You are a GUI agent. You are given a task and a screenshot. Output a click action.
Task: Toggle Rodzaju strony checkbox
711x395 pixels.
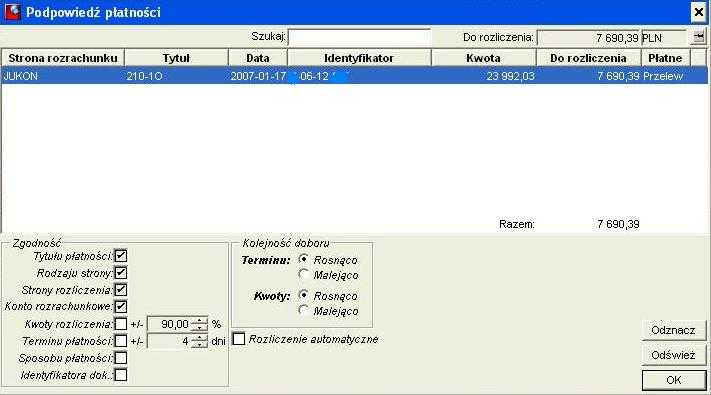pos(121,273)
